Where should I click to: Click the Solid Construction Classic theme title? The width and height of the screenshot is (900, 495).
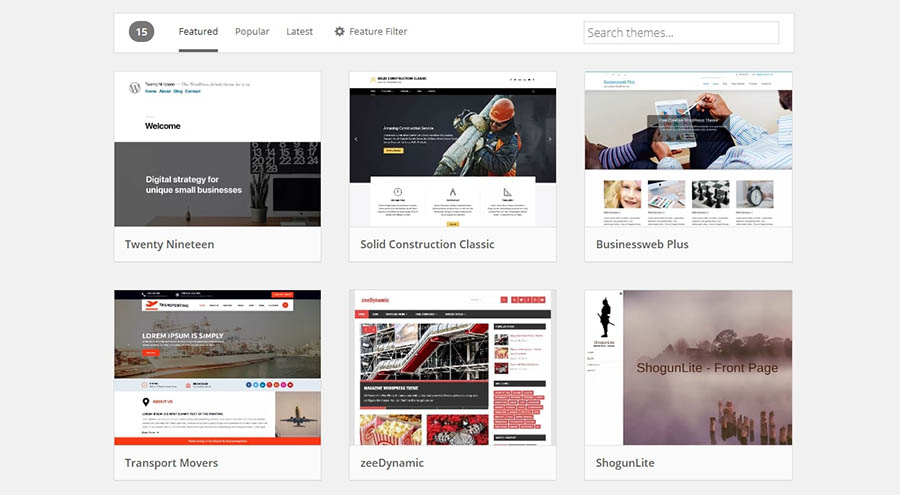(x=427, y=244)
